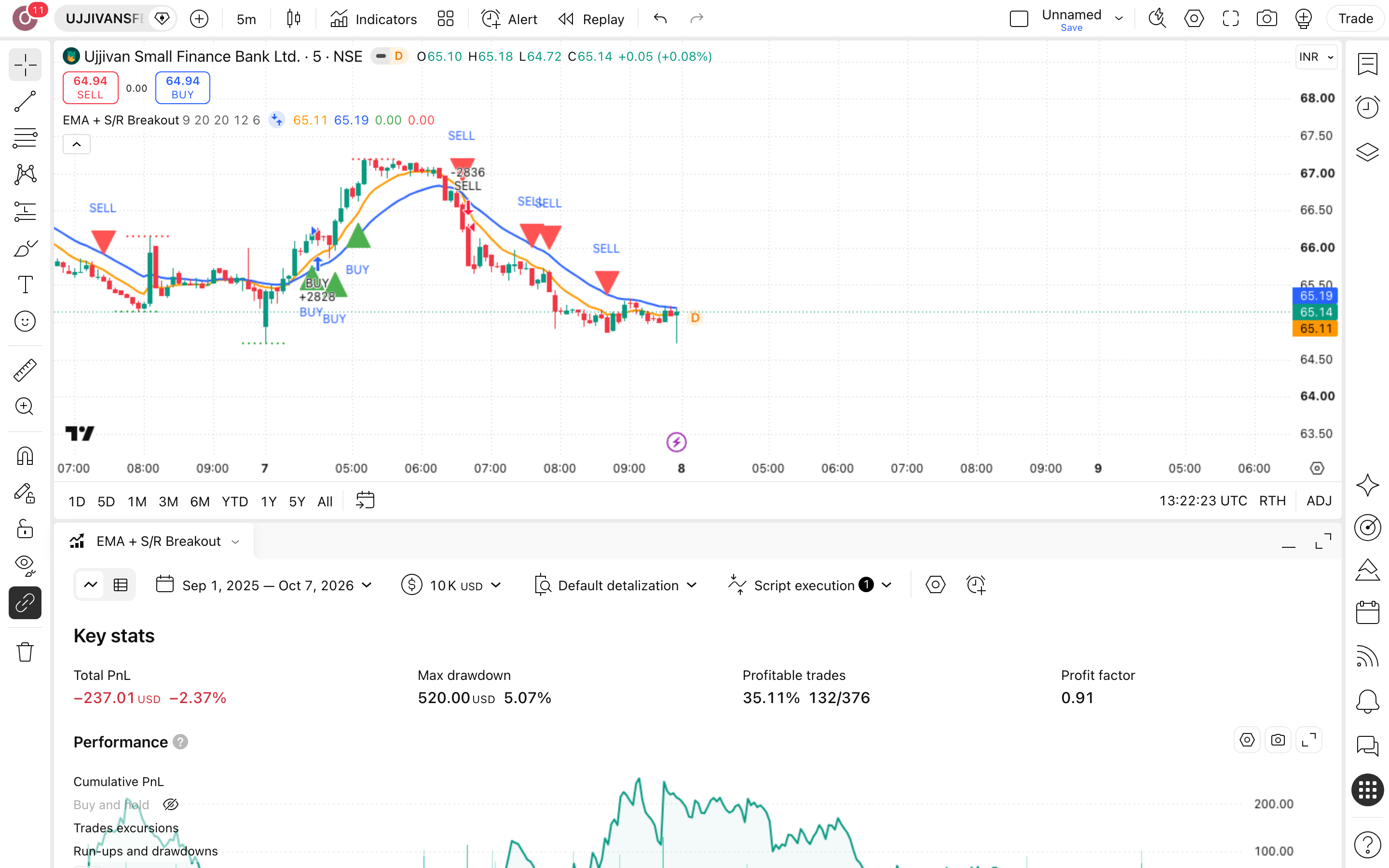Collapse the indicator legend chevron

coord(76,144)
